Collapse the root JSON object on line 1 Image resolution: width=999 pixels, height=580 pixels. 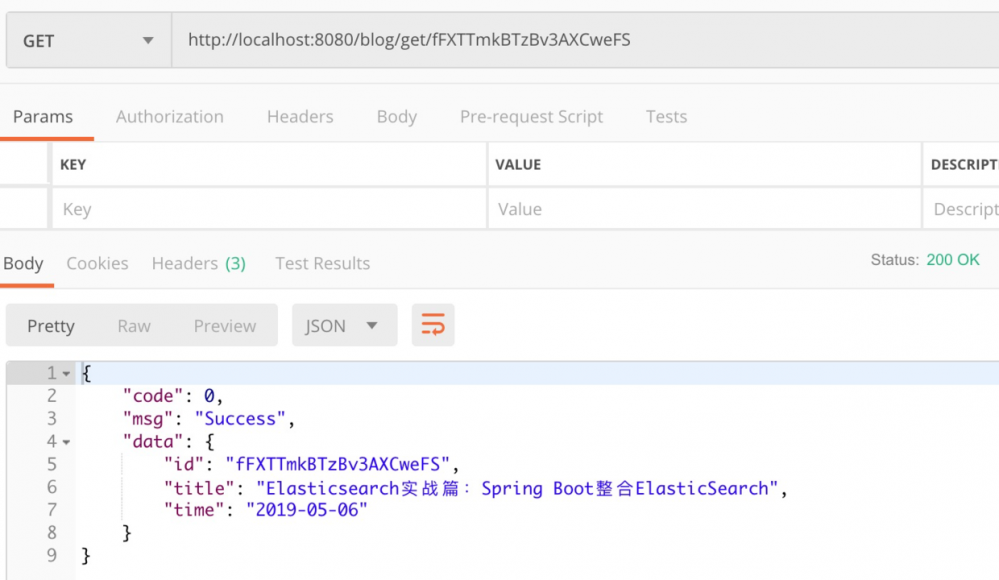[64, 371]
